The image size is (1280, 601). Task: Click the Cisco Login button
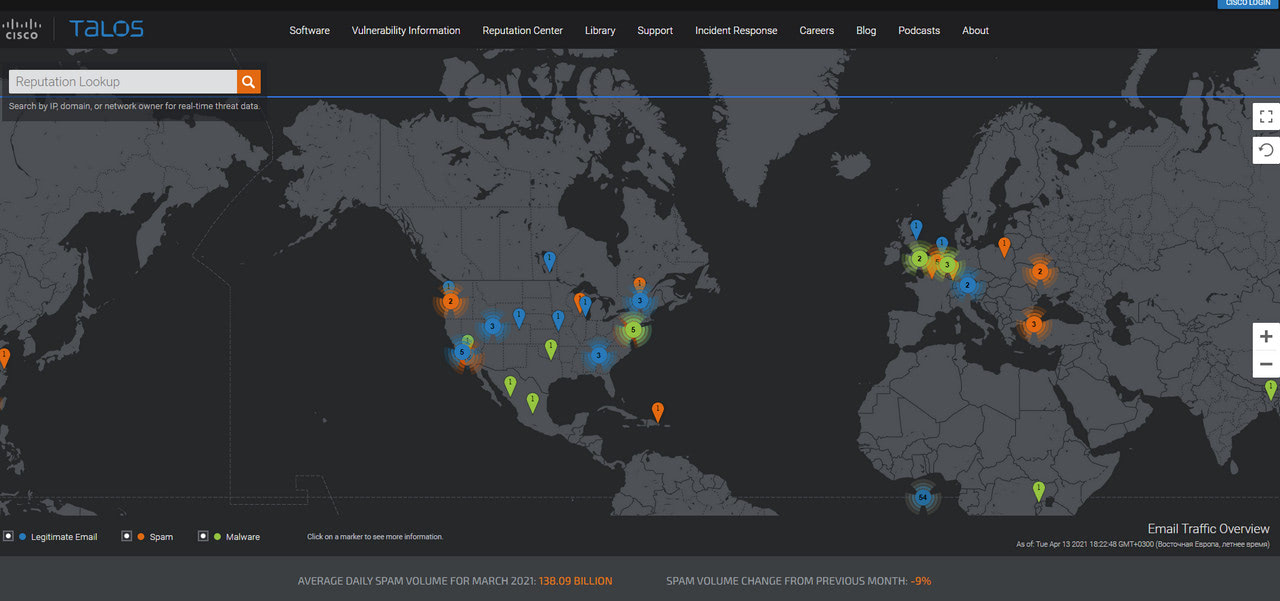coord(1246,4)
